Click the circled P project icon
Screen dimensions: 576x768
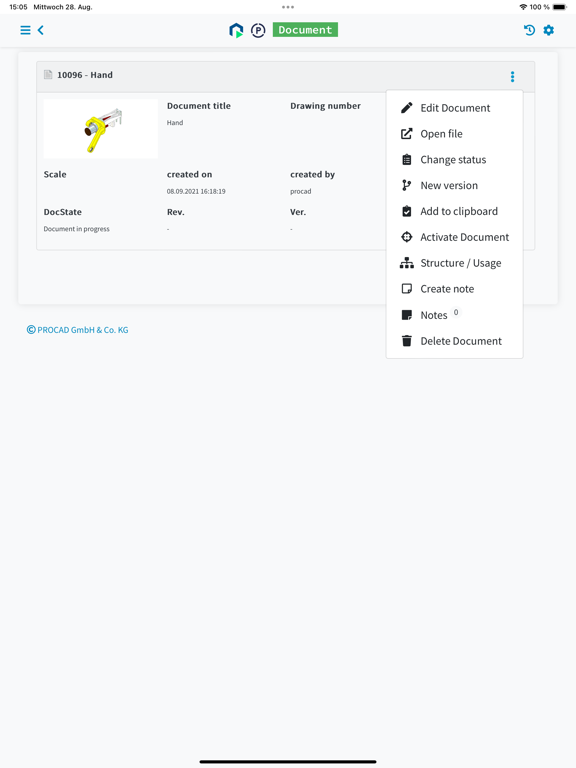click(x=258, y=30)
